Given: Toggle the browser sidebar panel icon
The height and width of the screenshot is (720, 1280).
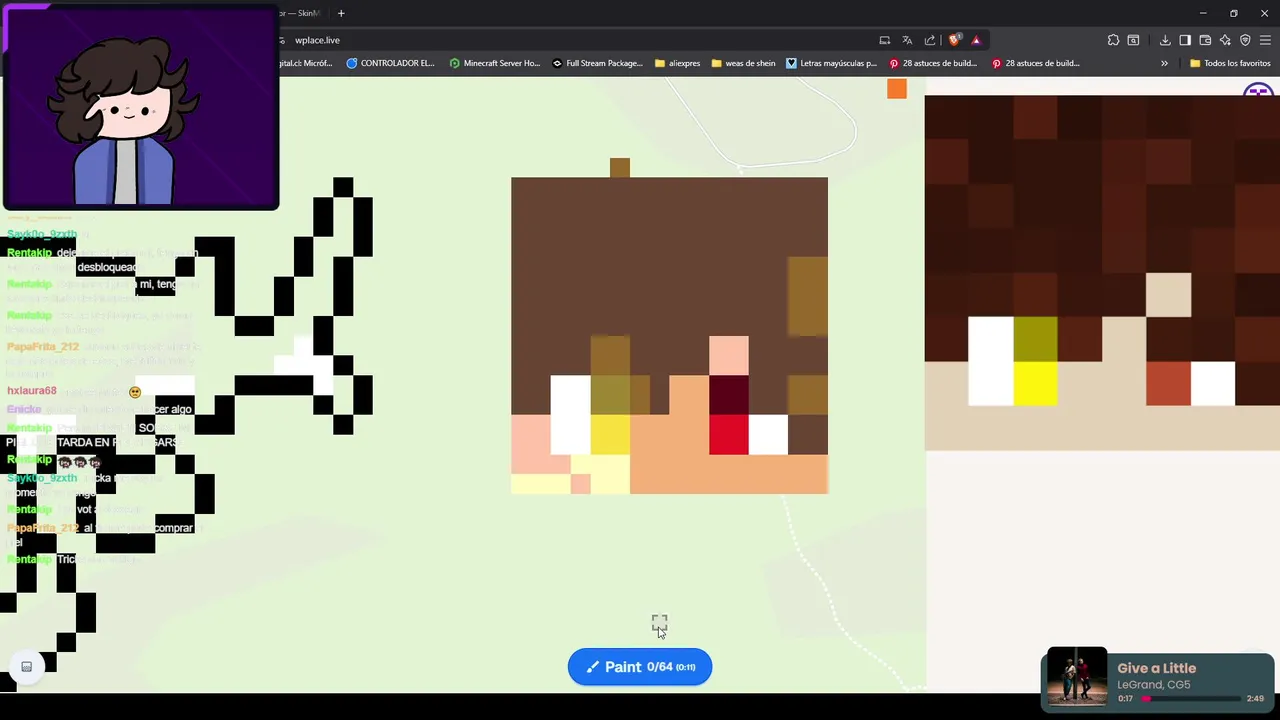Looking at the screenshot, I should (x=1185, y=40).
